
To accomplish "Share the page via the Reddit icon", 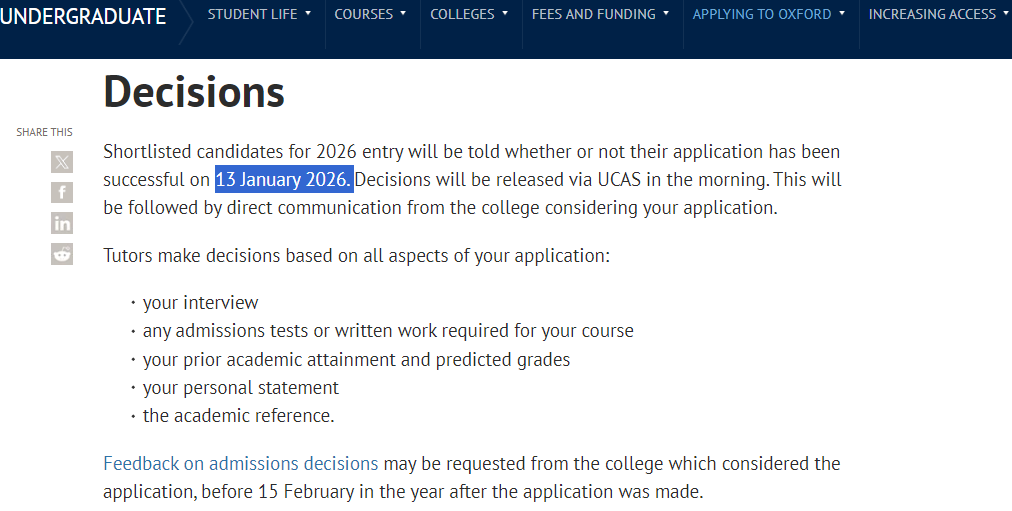I will pyautogui.click(x=62, y=254).
